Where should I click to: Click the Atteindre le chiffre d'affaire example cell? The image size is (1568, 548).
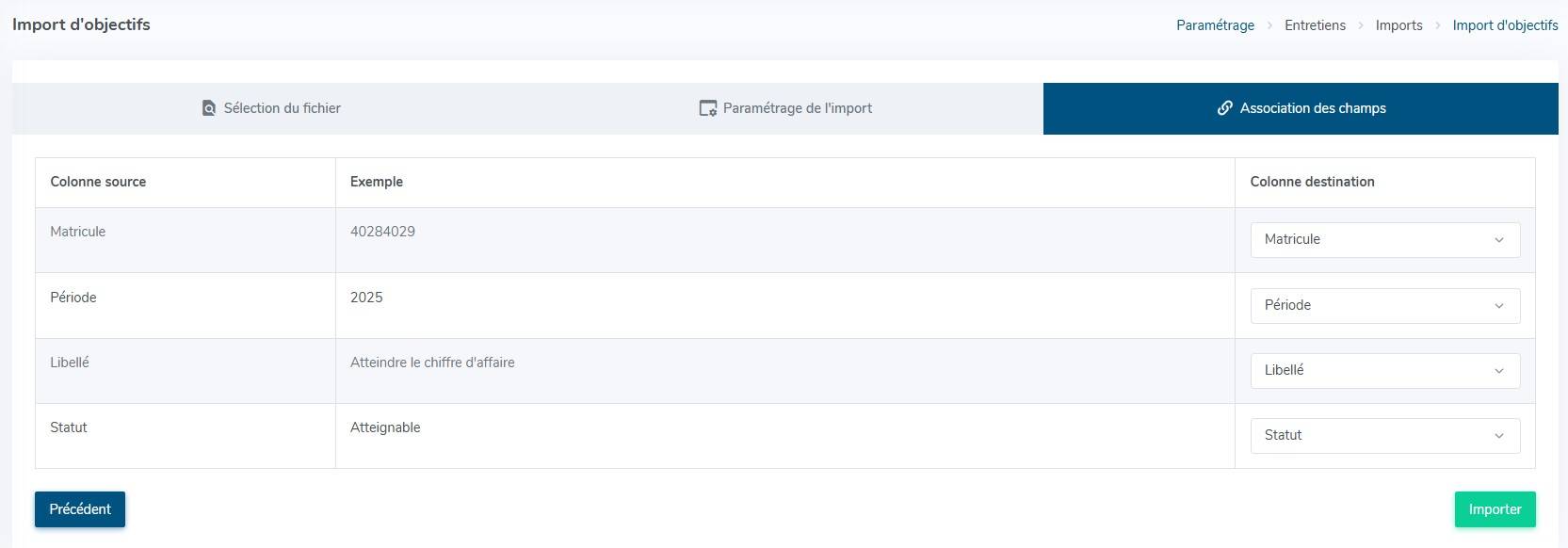pyautogui.click(x=432, y=363)
